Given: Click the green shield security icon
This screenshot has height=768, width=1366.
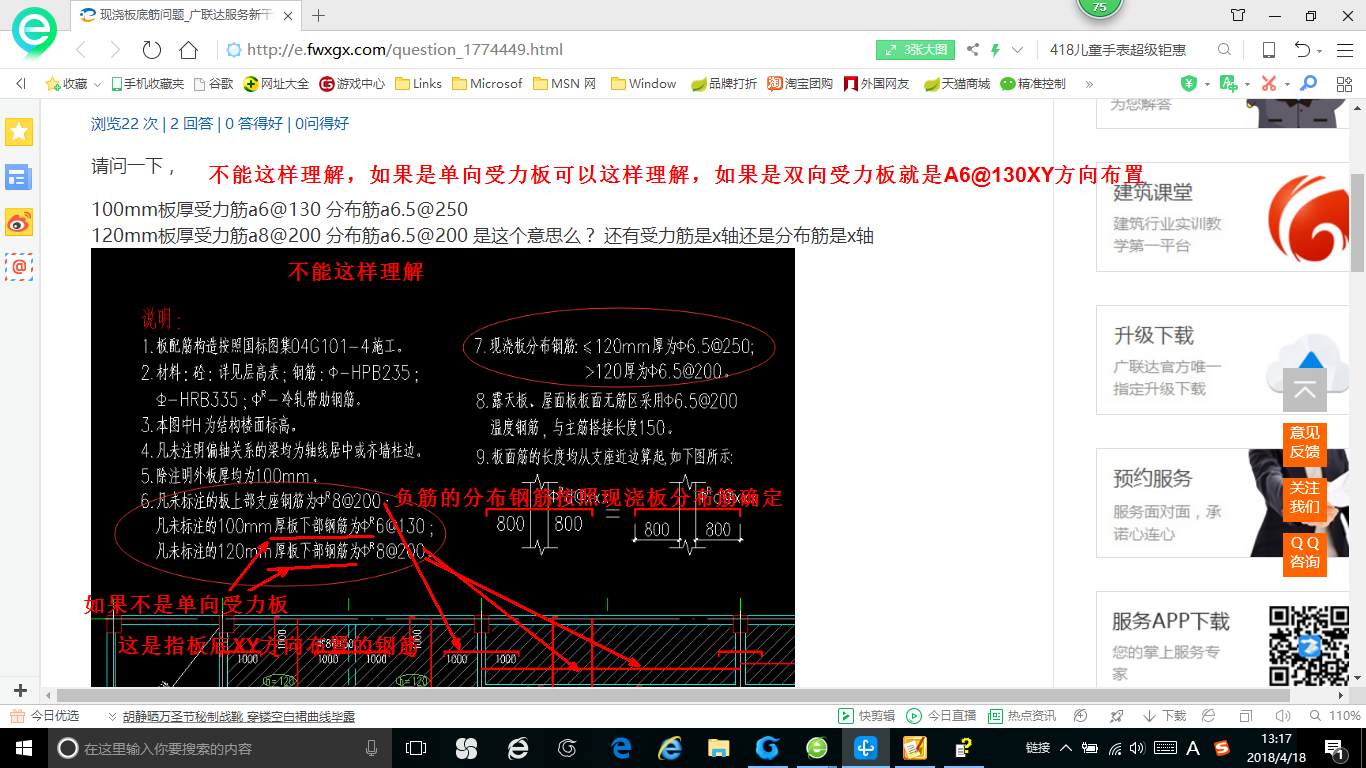Looking at the screenshot, I should [x=1189, y=84].
